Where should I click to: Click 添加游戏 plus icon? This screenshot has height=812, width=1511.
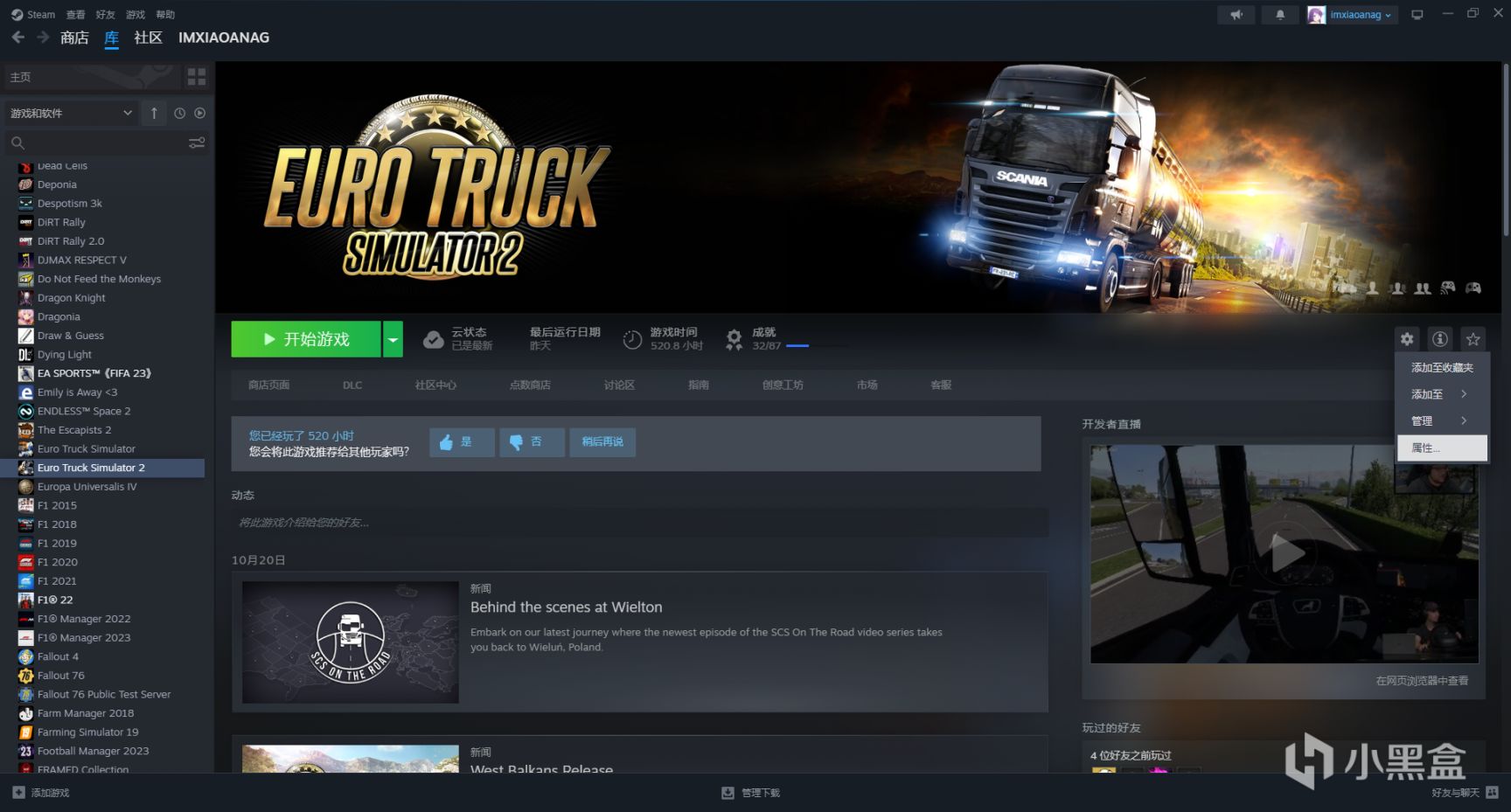(19, 793)
